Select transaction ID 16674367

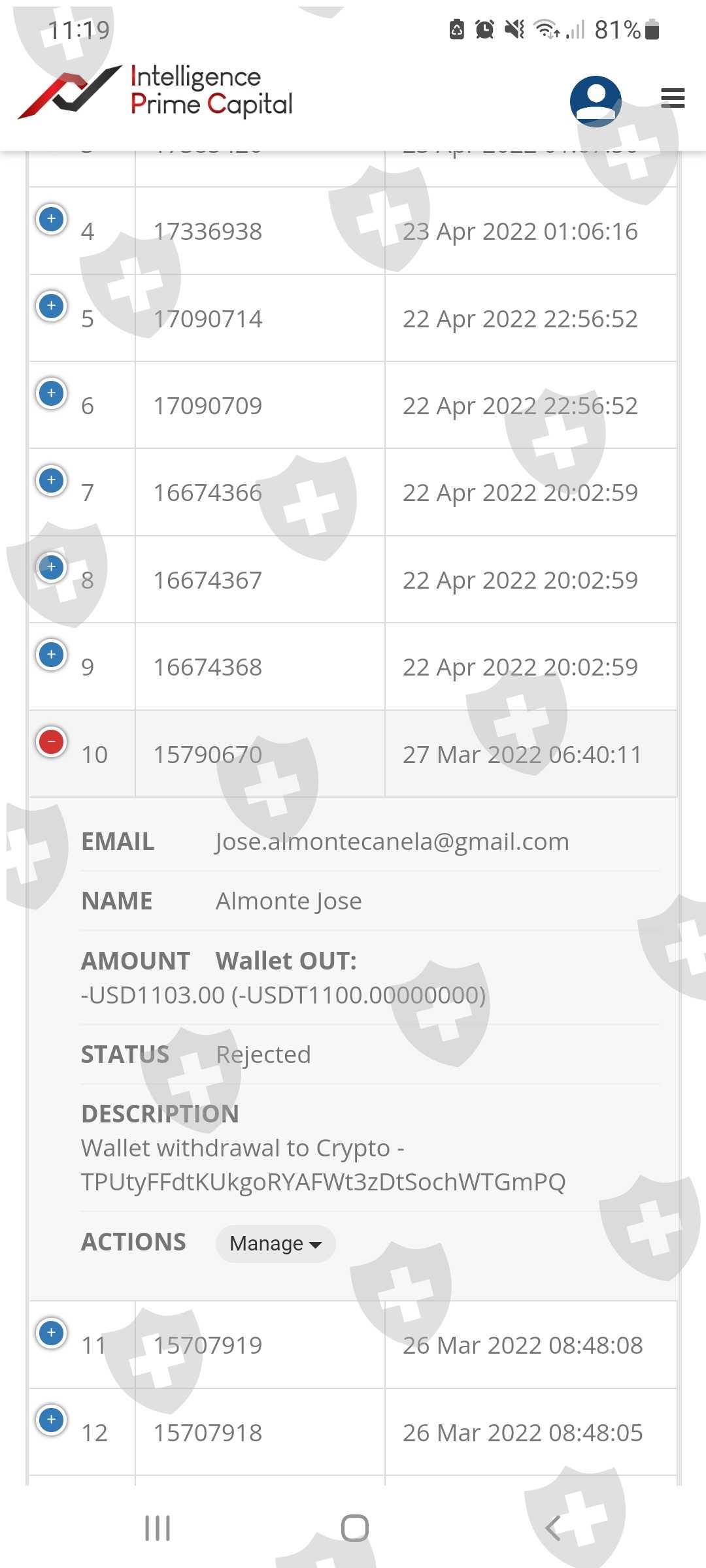pos(208,580)
